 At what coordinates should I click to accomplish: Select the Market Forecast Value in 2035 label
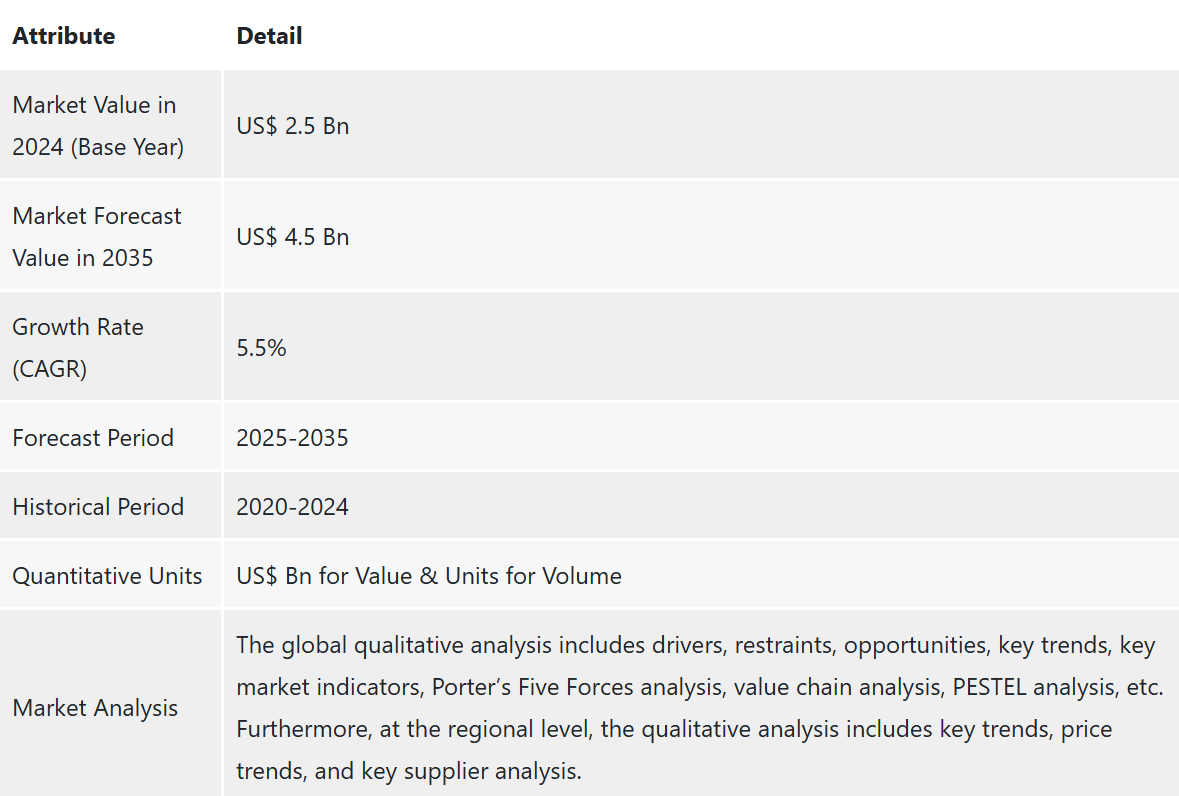(97, 237)
